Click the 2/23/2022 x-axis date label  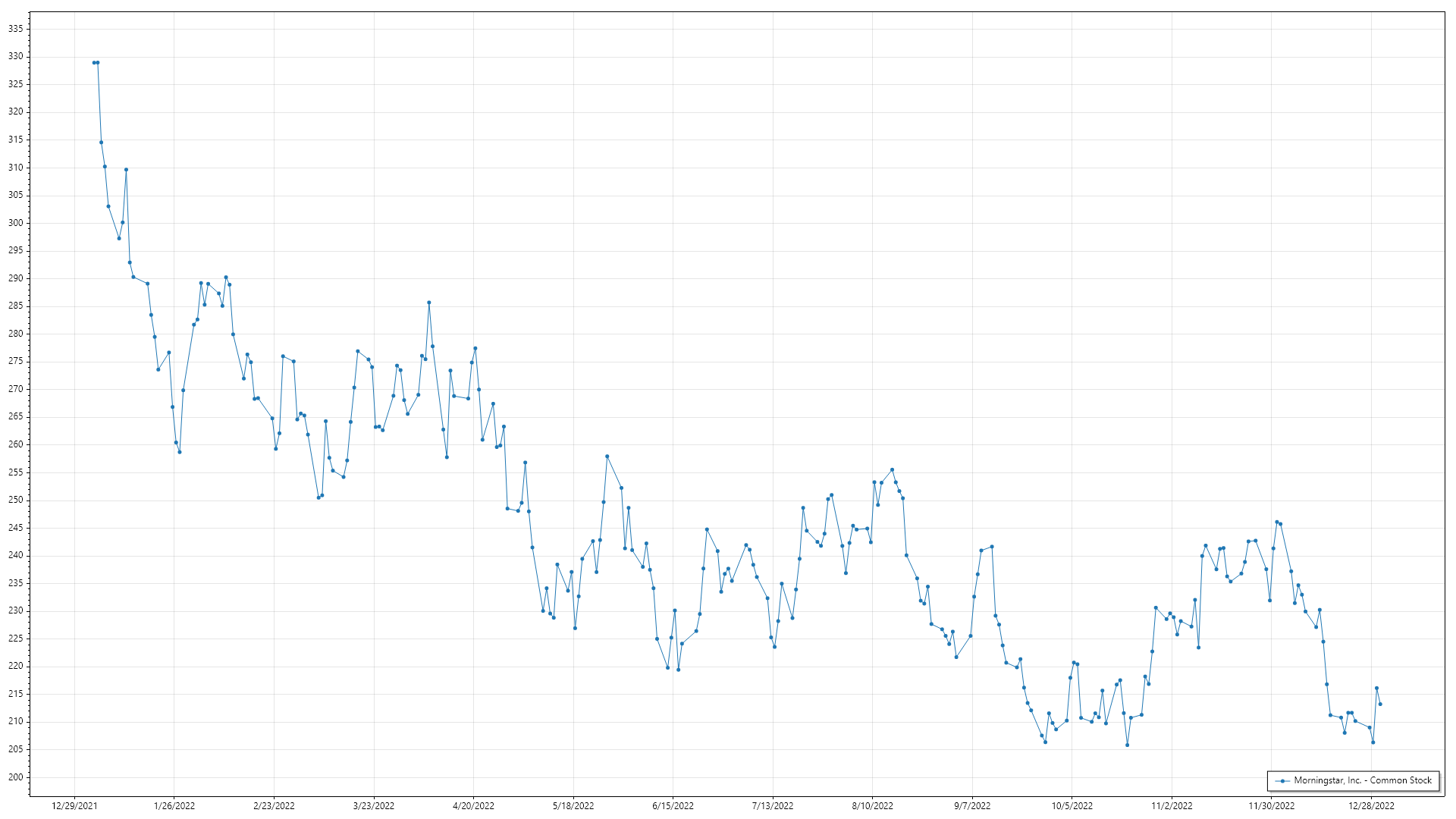pyautogui.click(x=274, y=806)
